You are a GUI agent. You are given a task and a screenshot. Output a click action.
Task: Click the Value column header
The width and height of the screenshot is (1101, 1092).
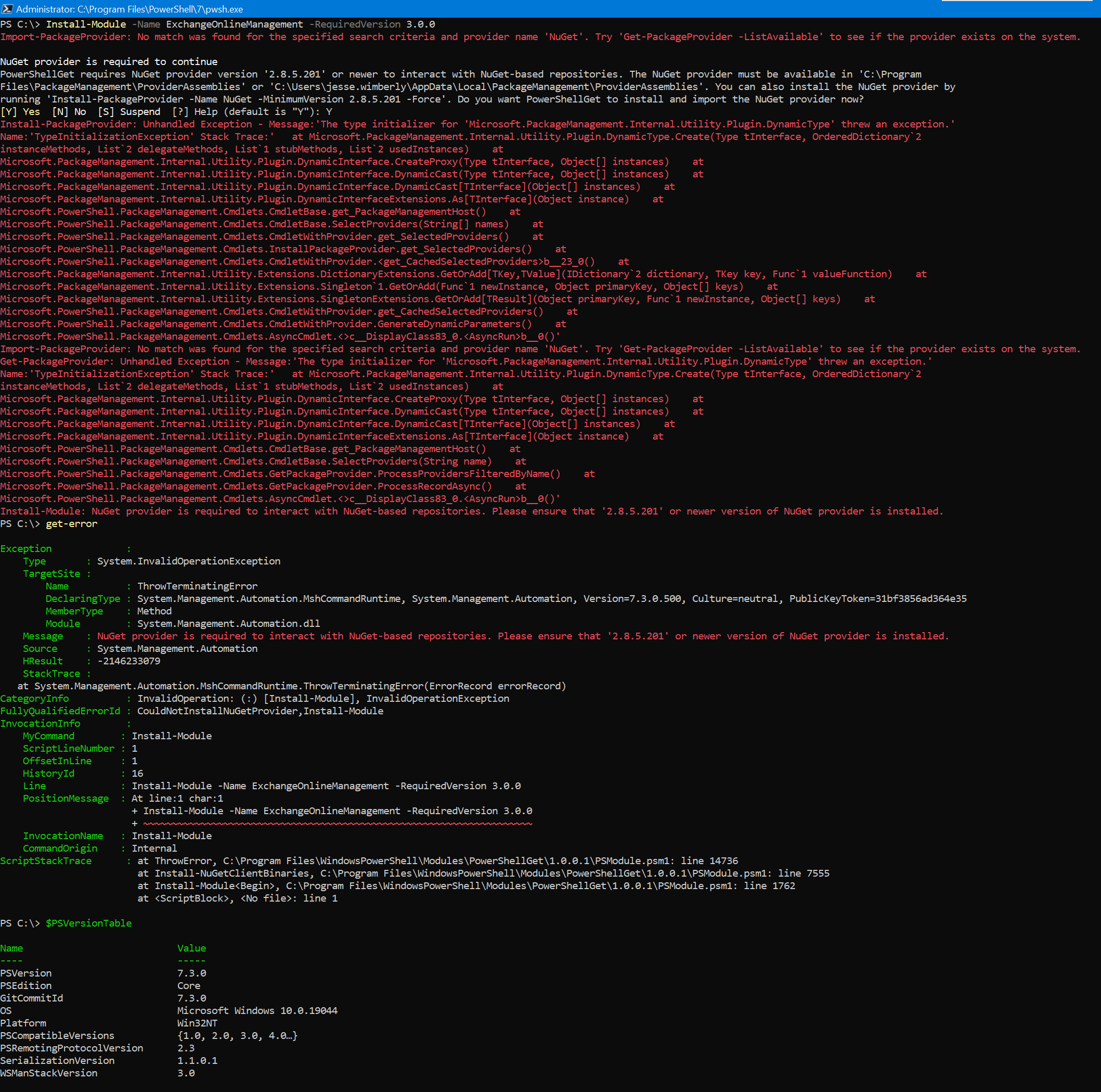tap(191, 948)
